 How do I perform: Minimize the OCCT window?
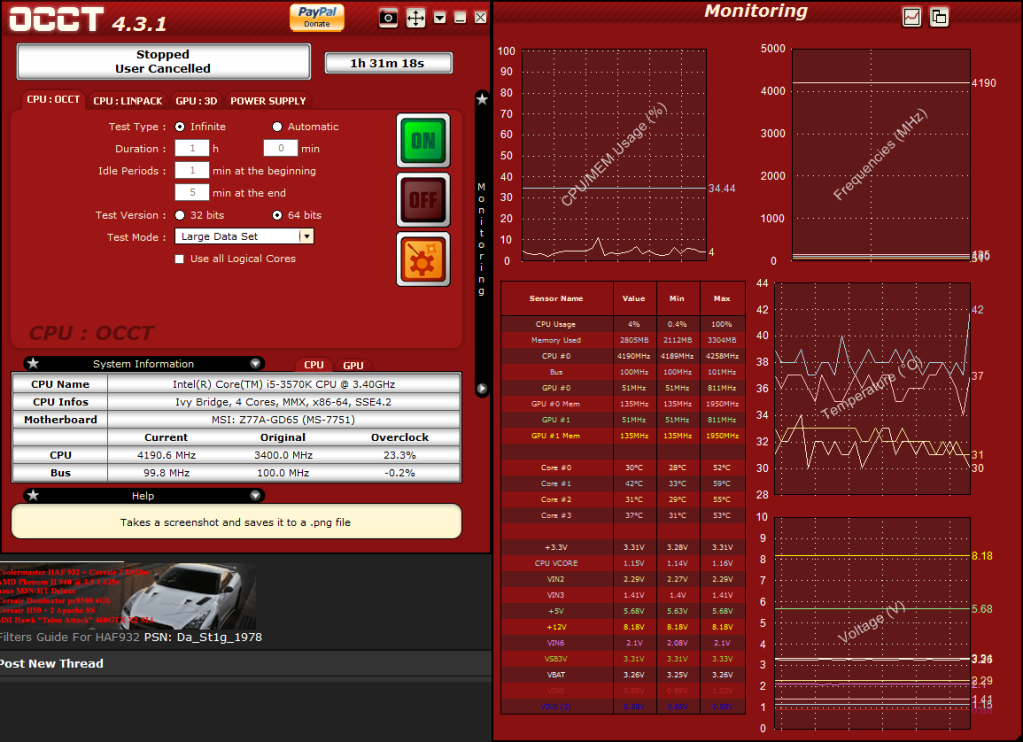(460, 18)
